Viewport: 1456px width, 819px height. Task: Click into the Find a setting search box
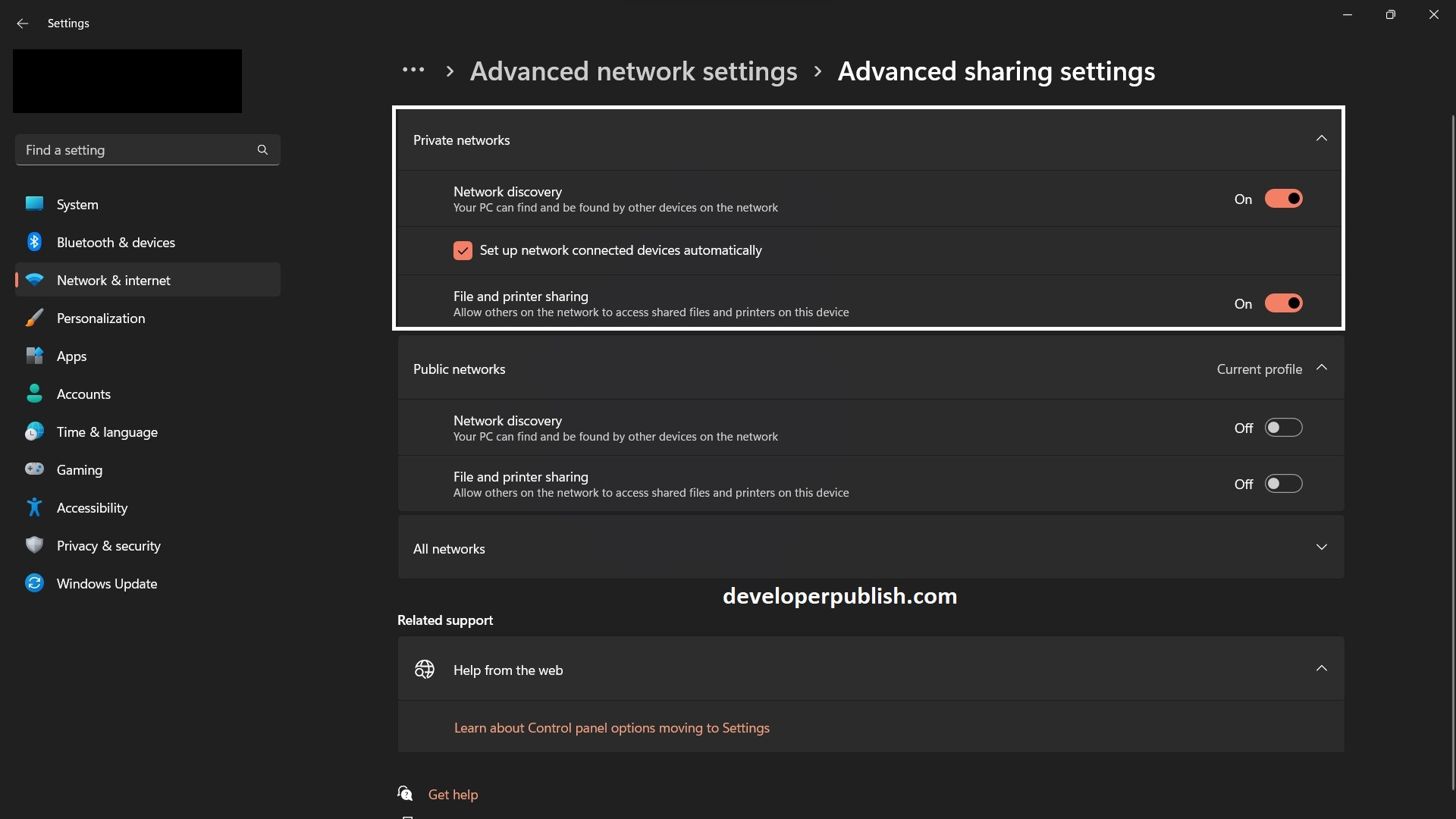(x=136, y=149)
